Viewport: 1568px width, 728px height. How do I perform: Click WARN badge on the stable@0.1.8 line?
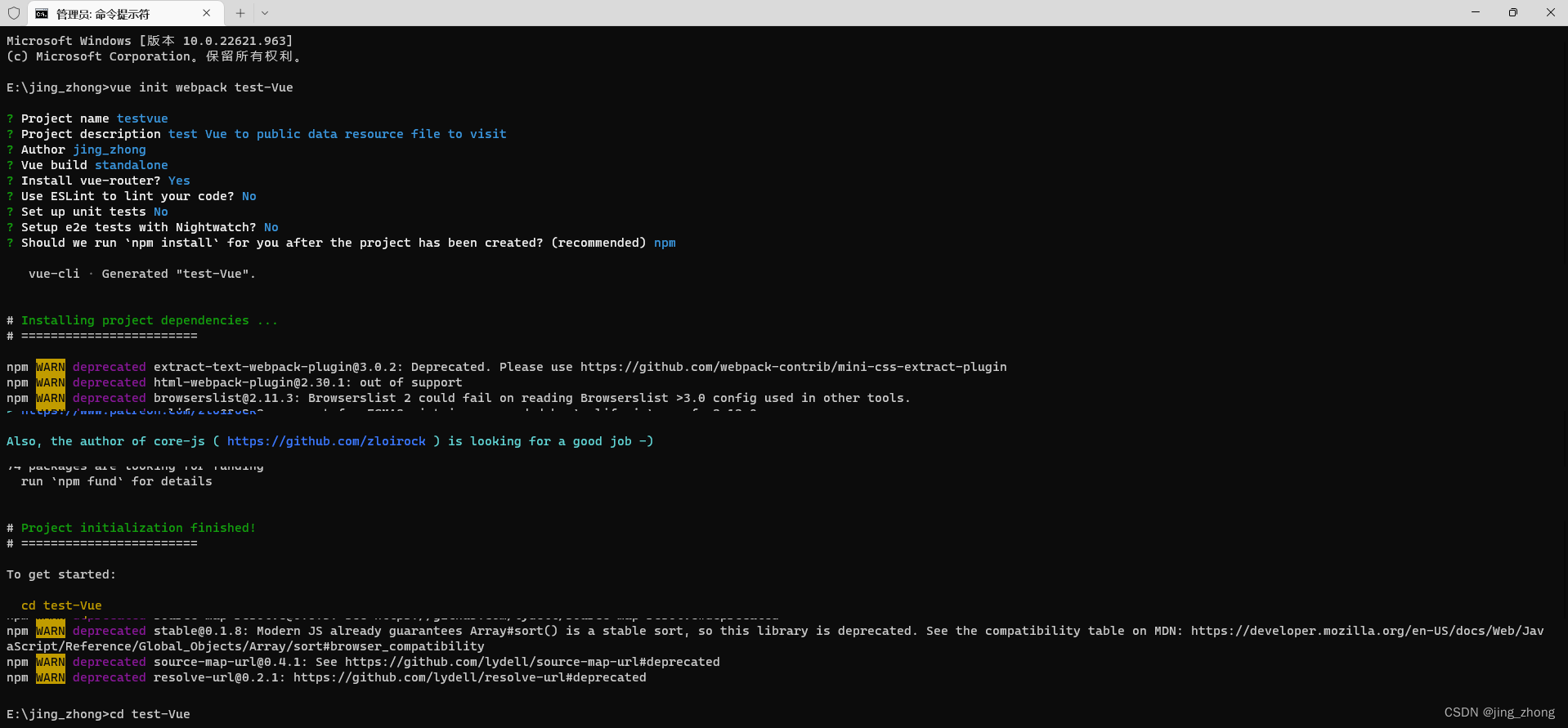point(51,631)
